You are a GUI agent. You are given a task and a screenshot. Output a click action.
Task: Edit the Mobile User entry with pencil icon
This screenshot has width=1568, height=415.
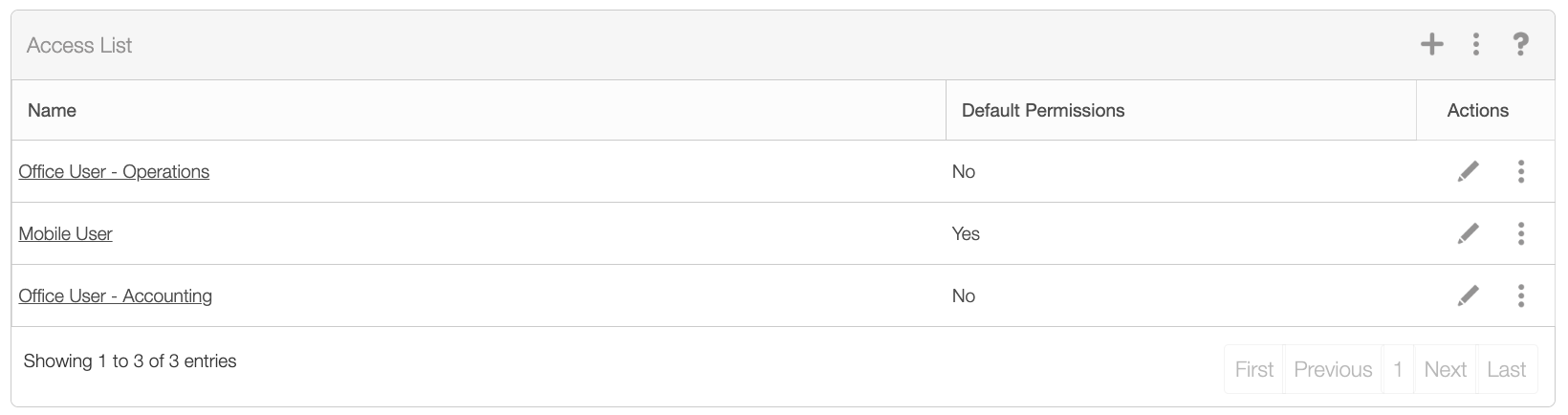pos(1468,233)
